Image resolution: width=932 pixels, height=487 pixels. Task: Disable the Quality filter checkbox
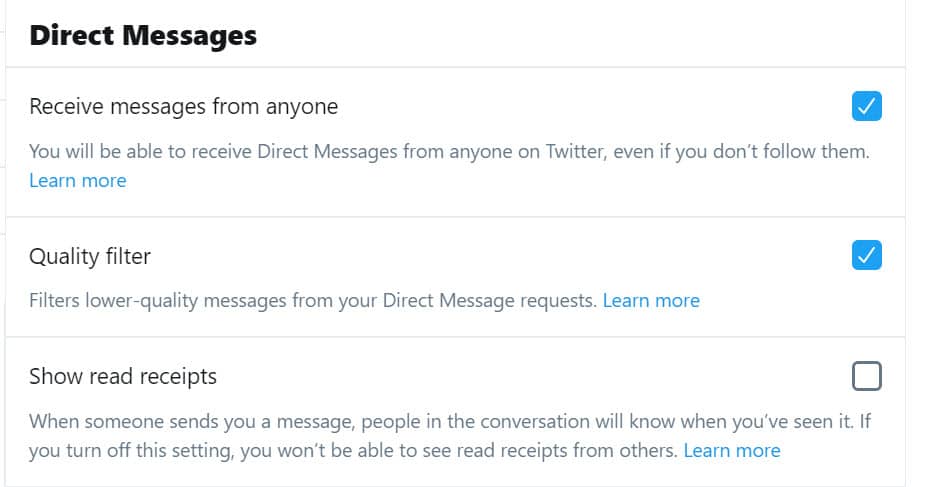point(867,256)
